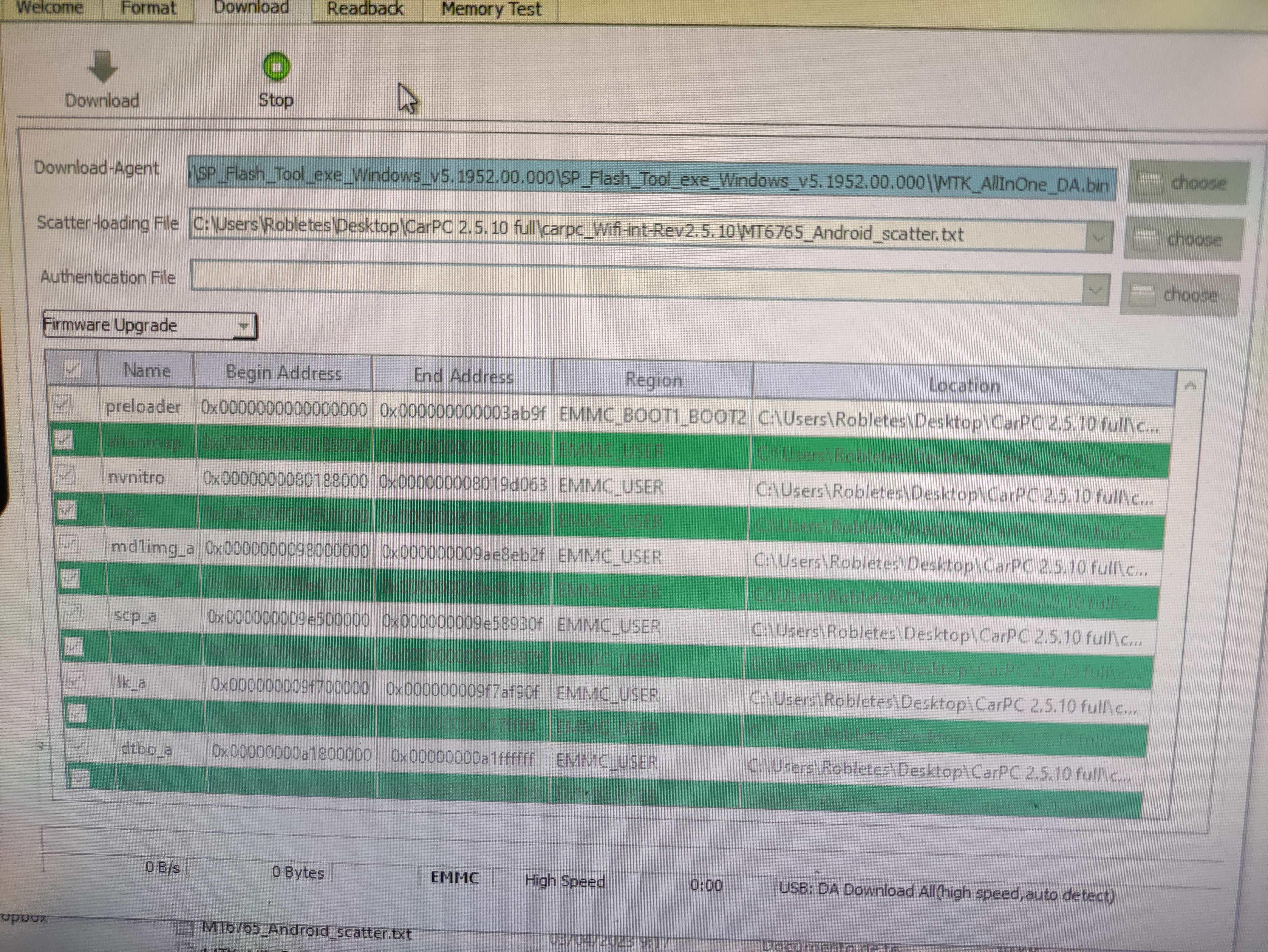Click lk_a end address 0x000000009f7af90f

pyautogui.click(x=462, y=691)
